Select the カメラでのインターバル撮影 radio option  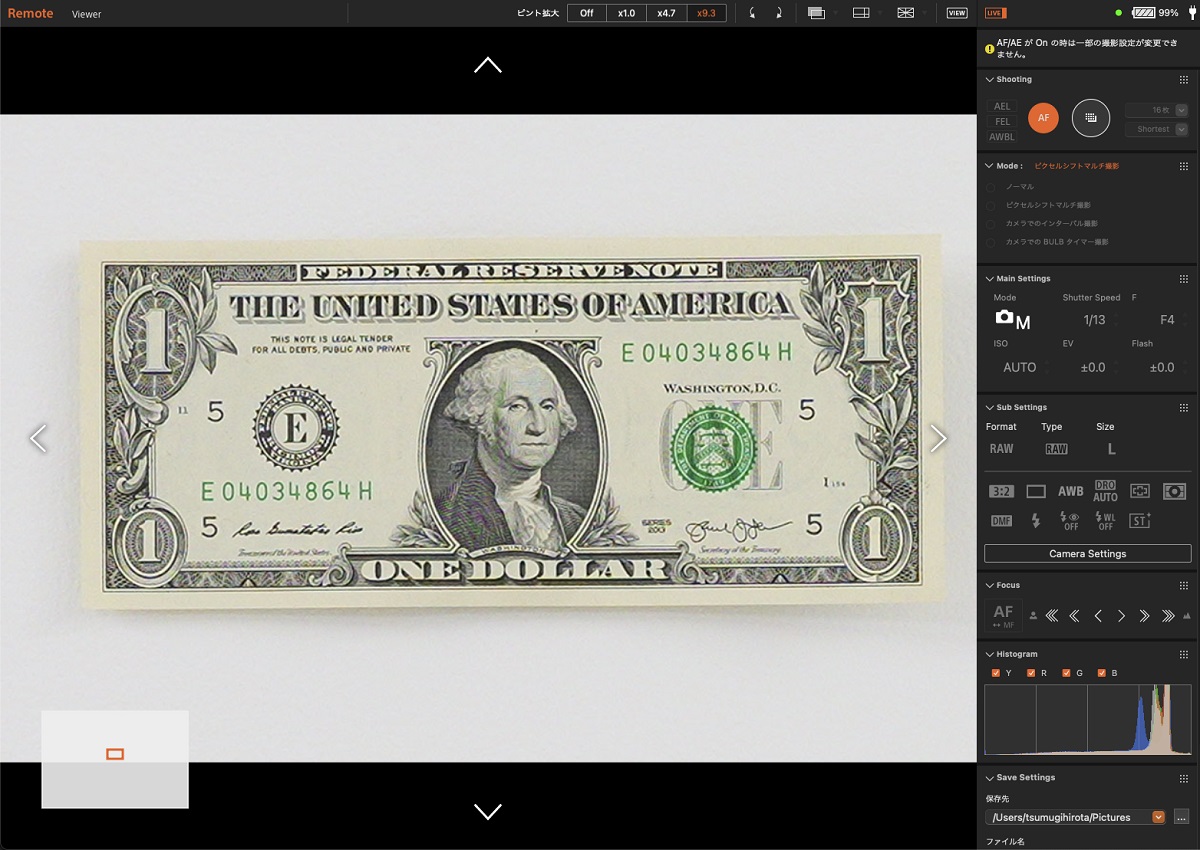991,223
